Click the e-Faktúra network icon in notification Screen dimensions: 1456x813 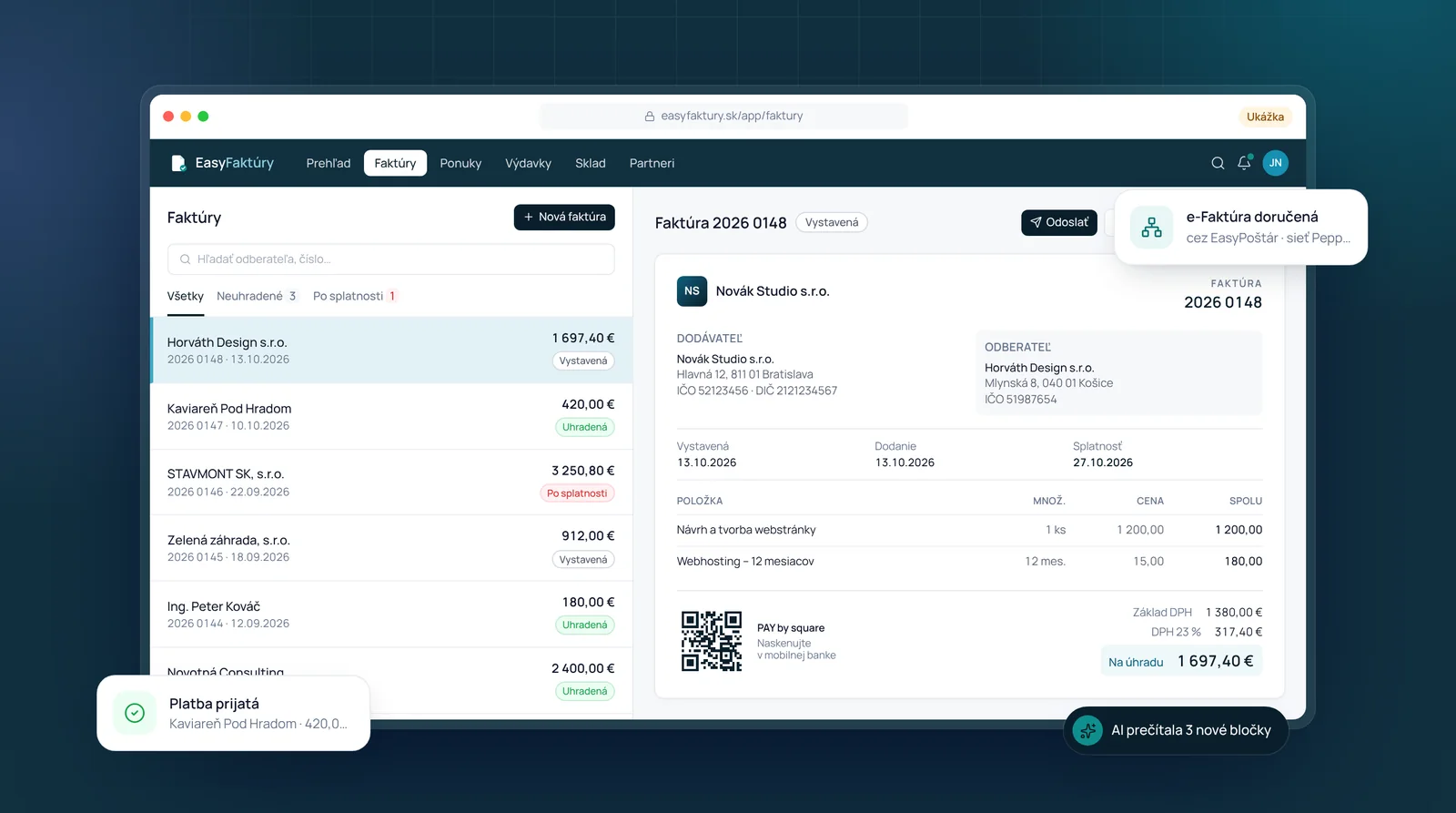[1151, 227]
